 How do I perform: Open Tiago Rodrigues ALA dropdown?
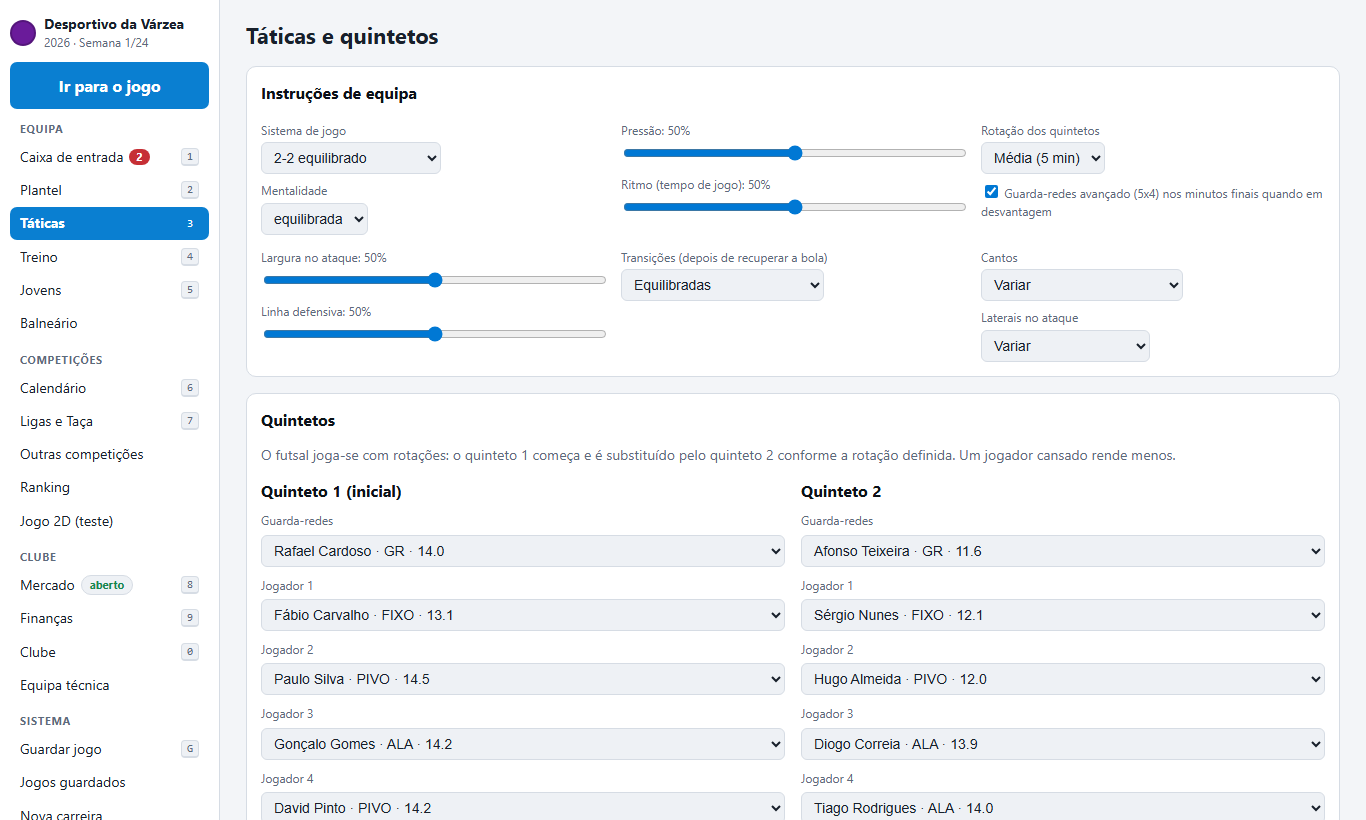pos(1063,808)
